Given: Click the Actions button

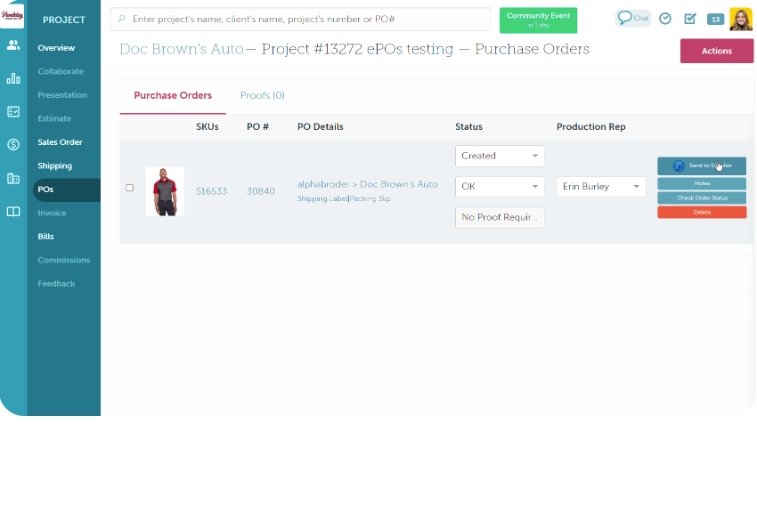Looking at the screenshot, I should point(716,51).
